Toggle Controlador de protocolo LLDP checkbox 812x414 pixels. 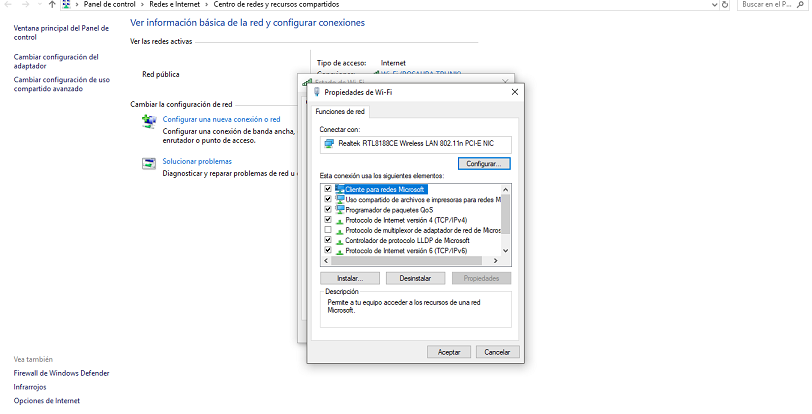point(328,240)
